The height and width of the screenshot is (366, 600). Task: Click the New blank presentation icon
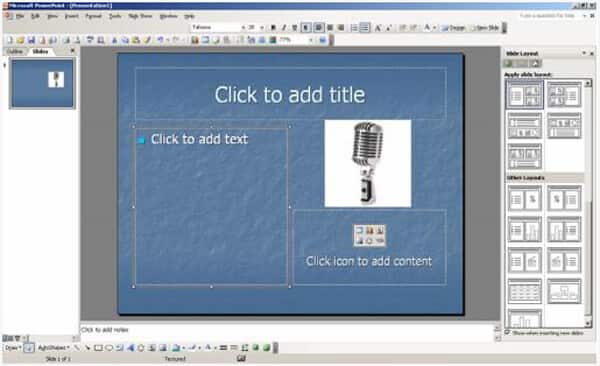coord(10,40)
